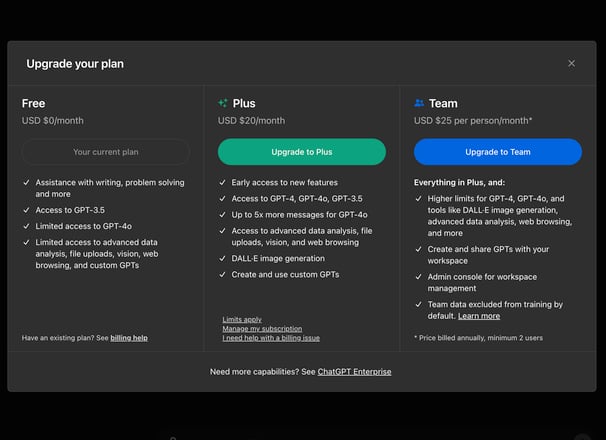Click the USD $20/month price
Screen dimensions: 606x440
click(x=251, y=121)
